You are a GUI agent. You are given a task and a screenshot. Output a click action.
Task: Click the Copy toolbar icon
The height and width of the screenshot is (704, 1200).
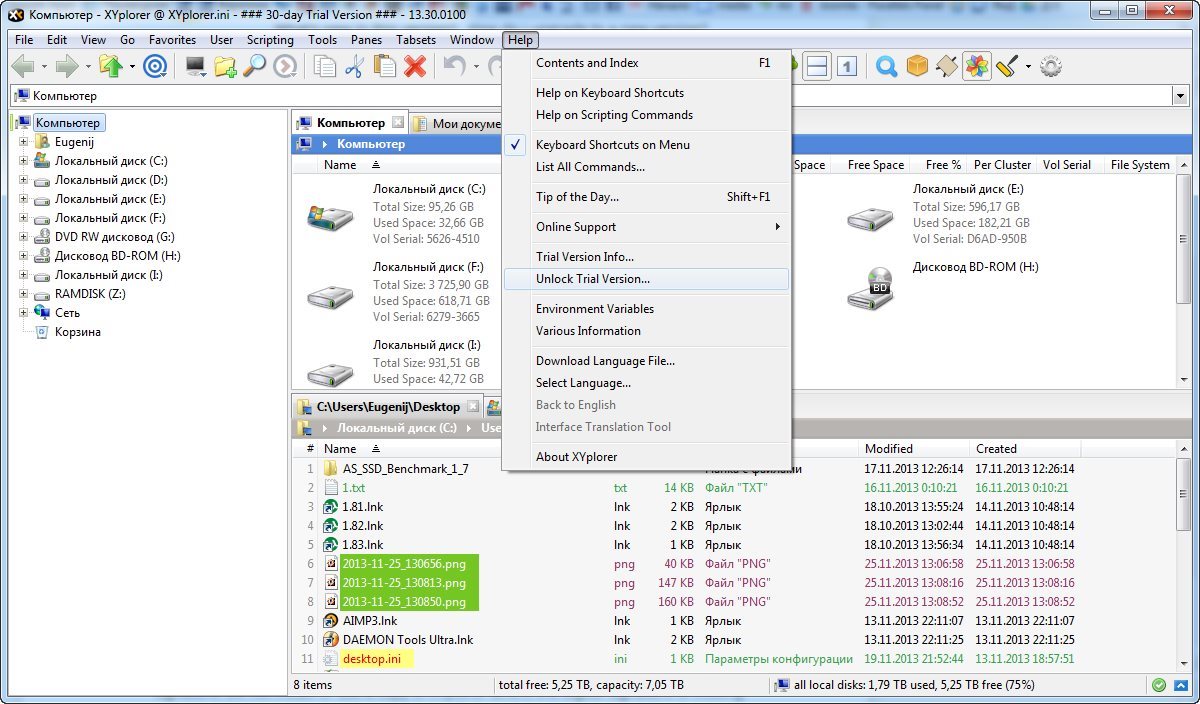click(325, 67)
